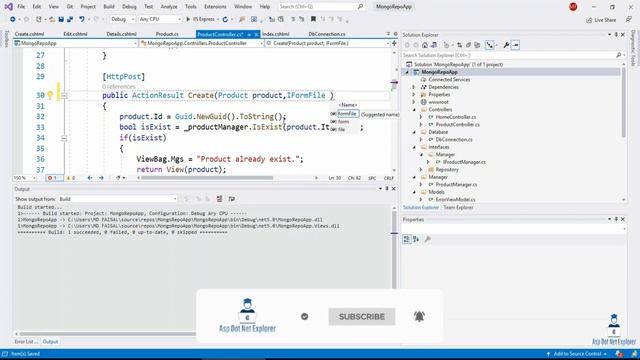Click the top Search (Ctrl+Q) box
Image resolution: width=640 pixels, height=360 pixels.
point(321,7)
